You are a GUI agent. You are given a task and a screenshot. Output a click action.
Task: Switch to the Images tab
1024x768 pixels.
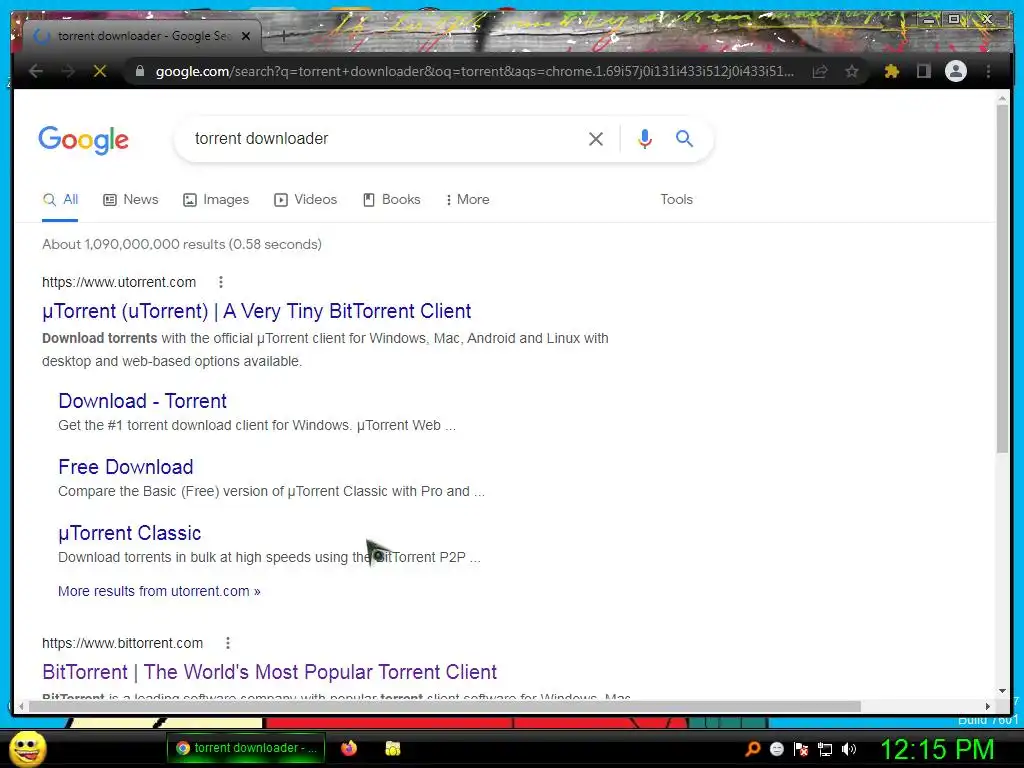[216, 200]
